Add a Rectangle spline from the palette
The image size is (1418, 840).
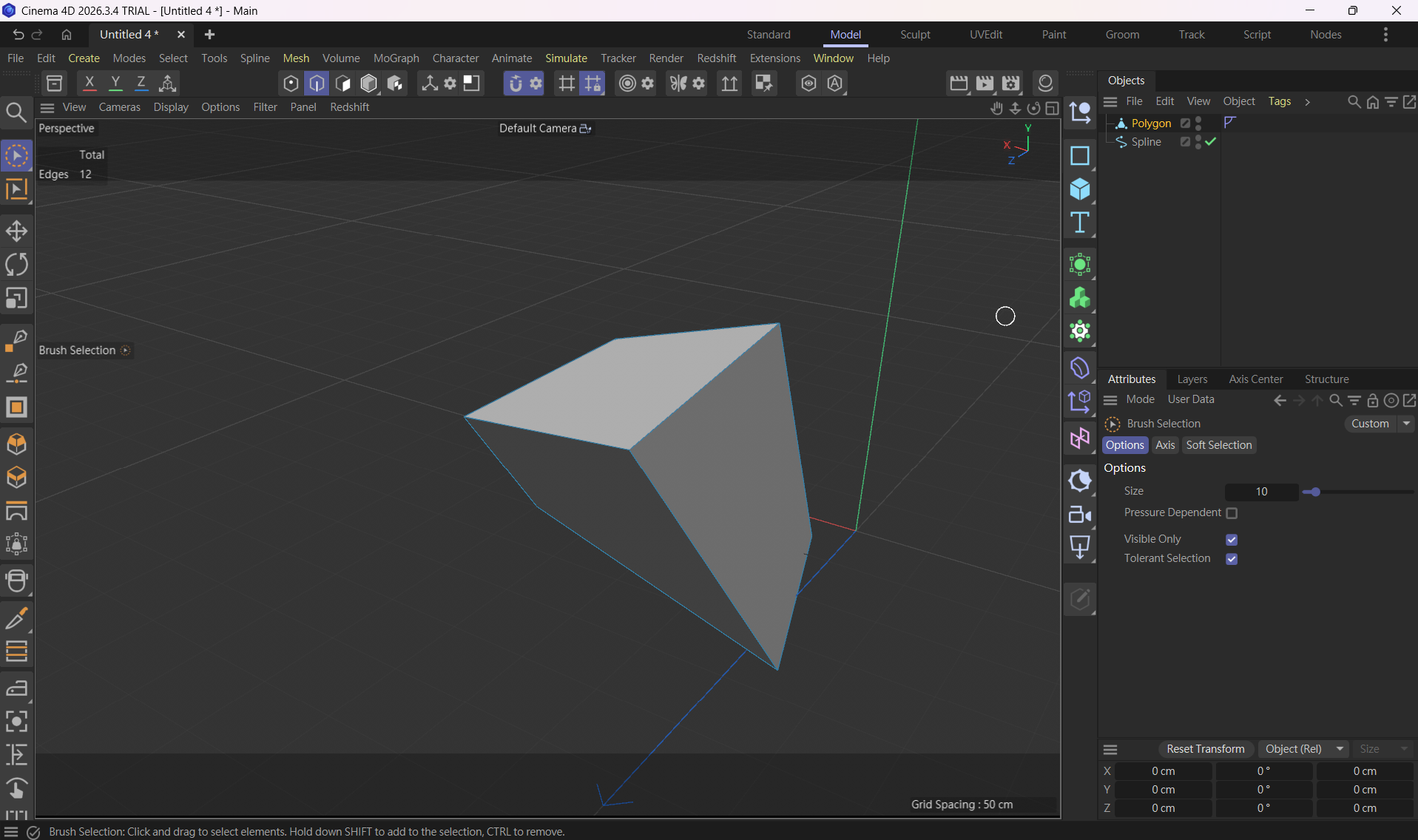[x=1080, y=156]
